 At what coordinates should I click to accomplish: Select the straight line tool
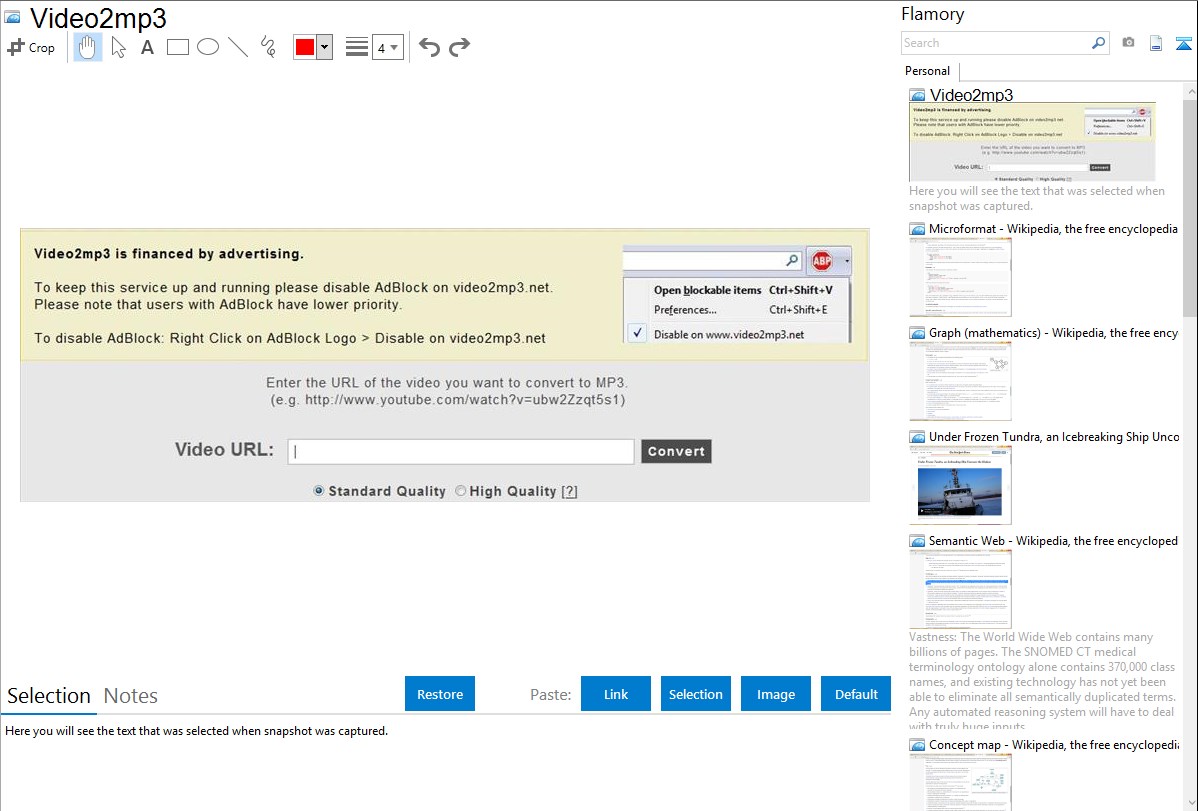point(238,47)
